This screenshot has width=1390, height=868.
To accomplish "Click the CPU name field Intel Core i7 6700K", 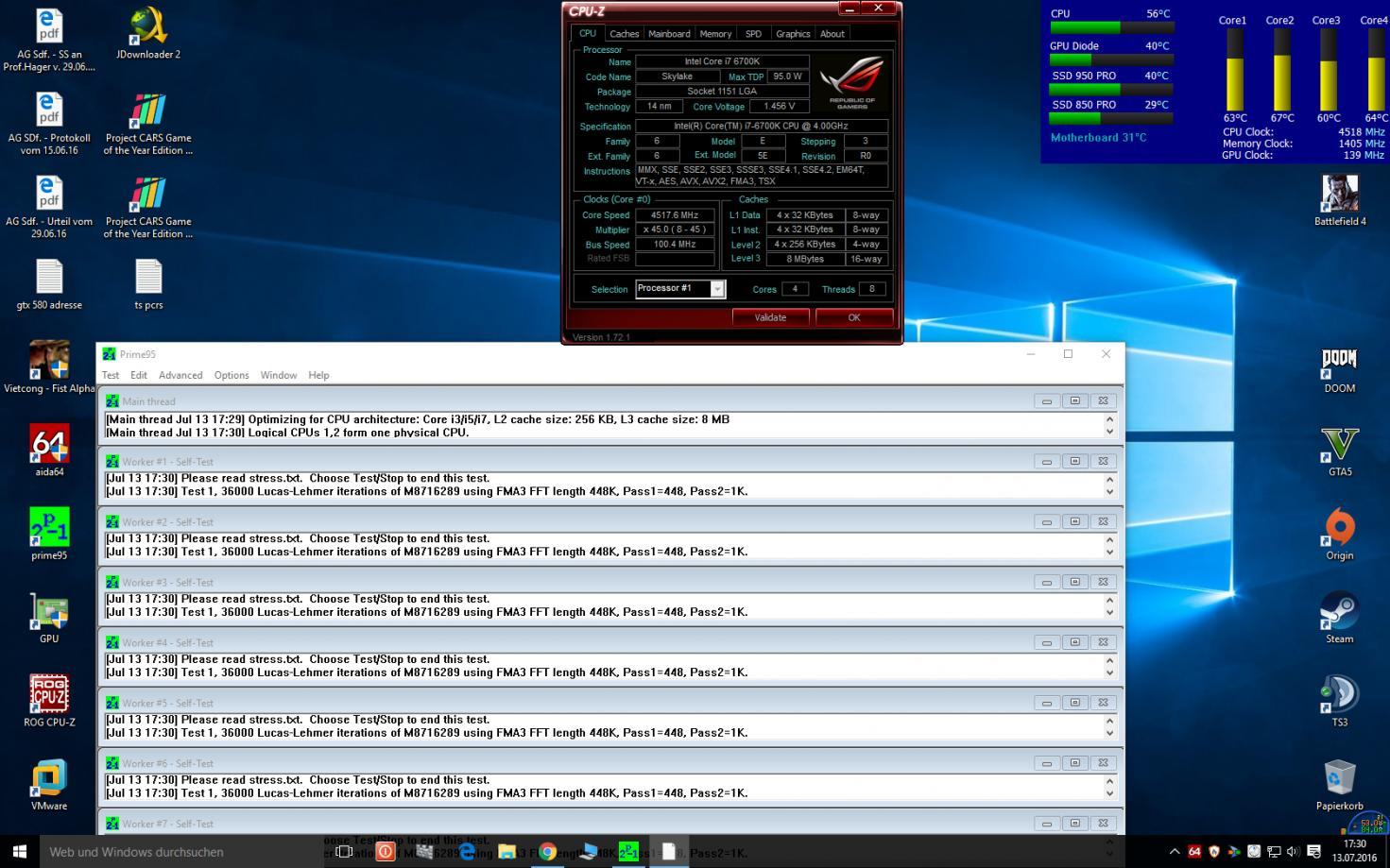I will [x=722, y=61].
